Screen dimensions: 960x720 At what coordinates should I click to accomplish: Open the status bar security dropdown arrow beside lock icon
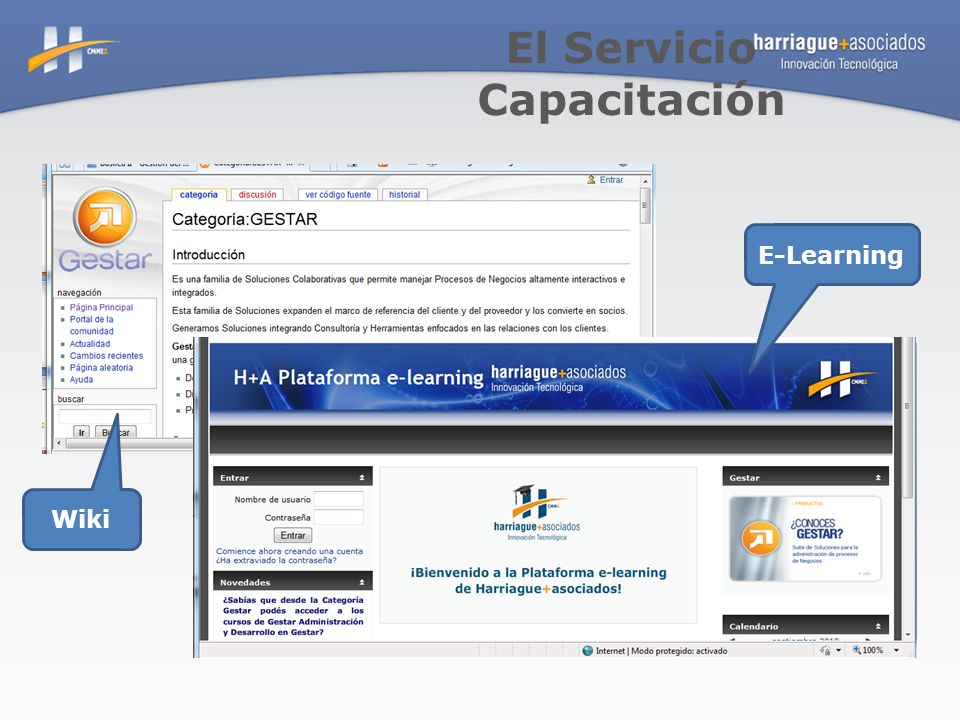click(839, 650)
